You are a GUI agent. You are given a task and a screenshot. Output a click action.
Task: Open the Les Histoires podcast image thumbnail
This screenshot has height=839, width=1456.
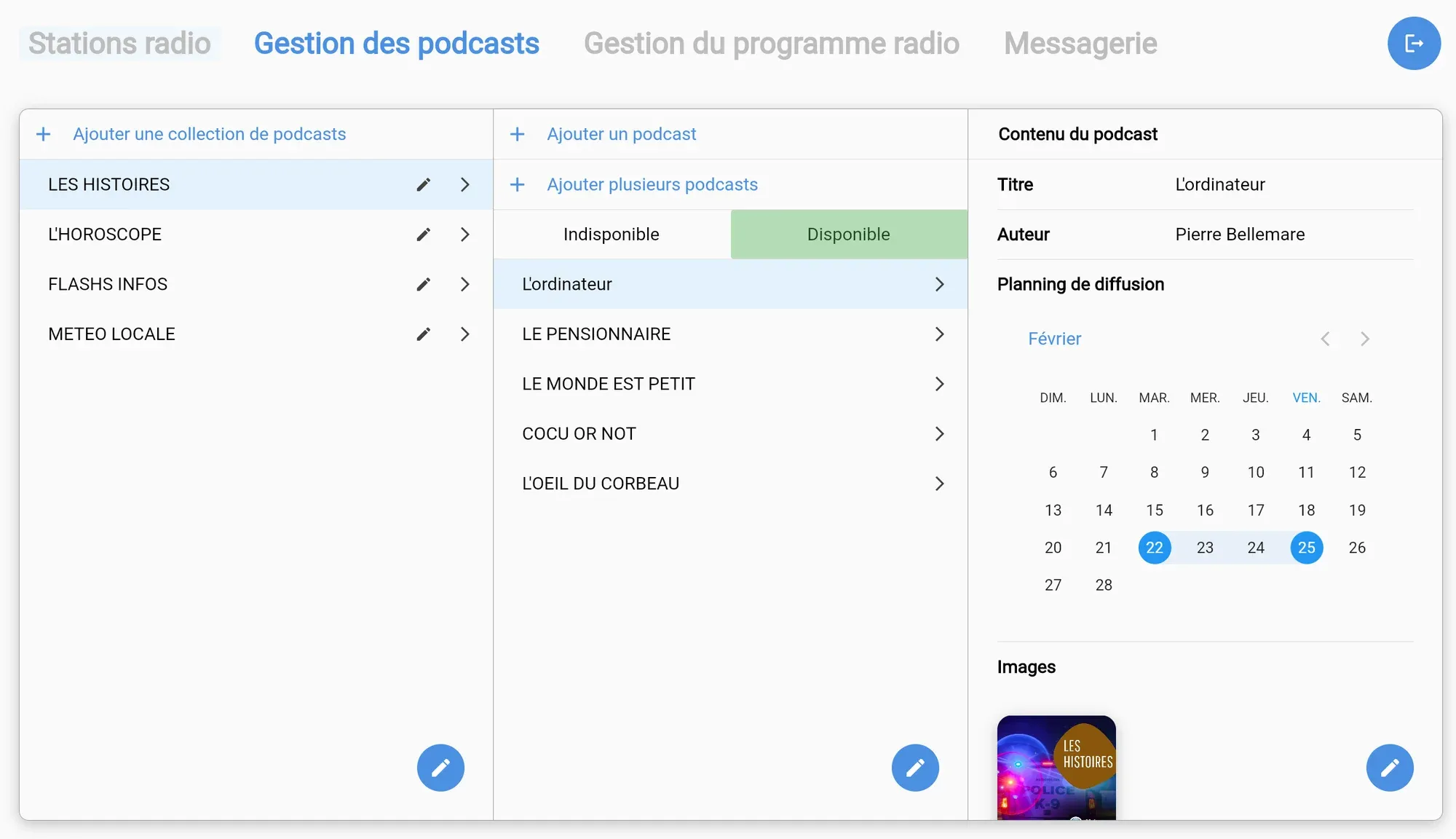[x=1056, y=768]
